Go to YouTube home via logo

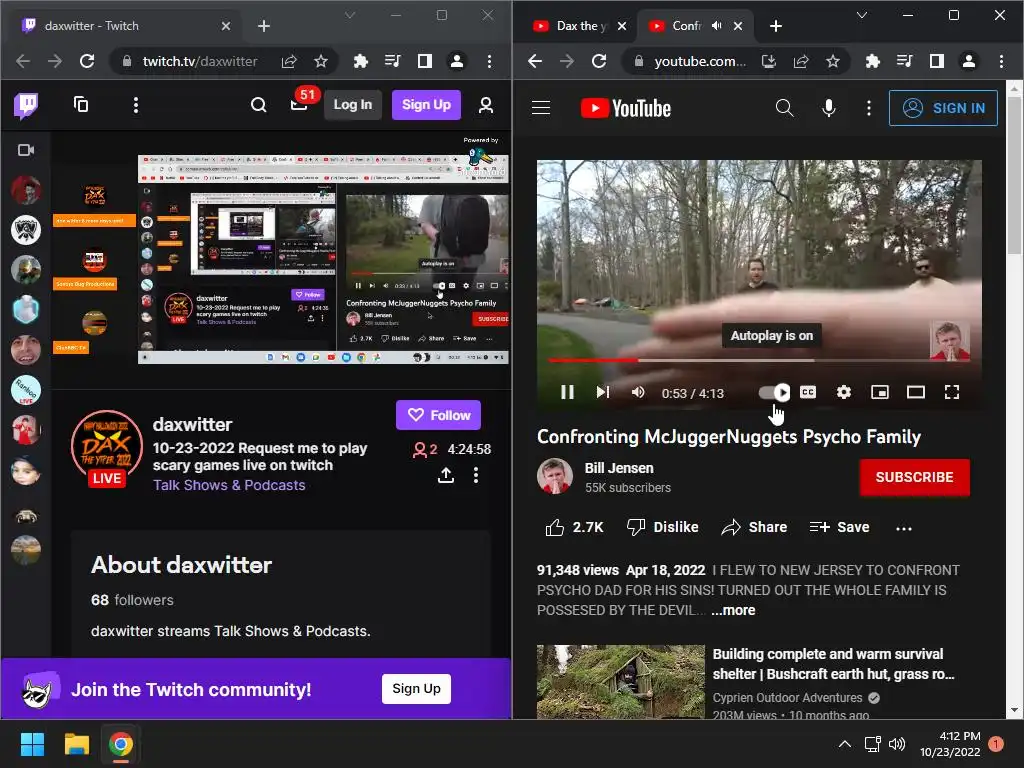[x=626, y=108]
